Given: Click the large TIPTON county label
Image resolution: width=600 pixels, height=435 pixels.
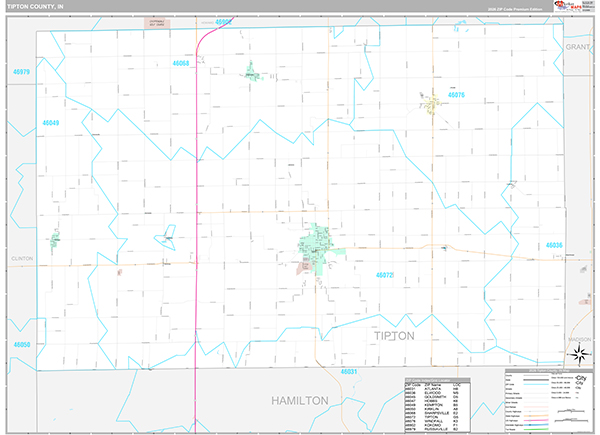Looking at the screenshot, I should [394, 336].
